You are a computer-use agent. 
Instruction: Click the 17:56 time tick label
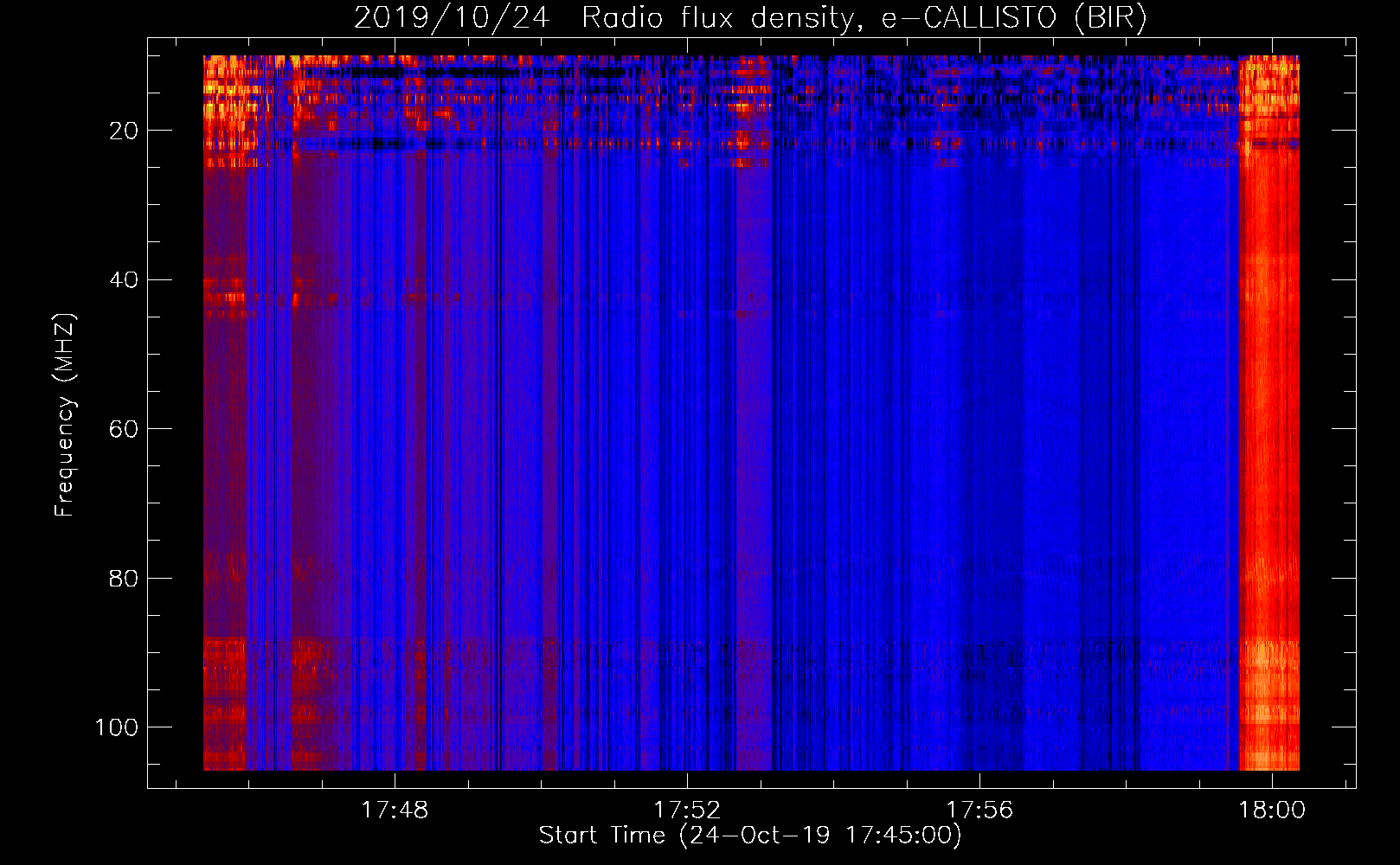[979, 811]
